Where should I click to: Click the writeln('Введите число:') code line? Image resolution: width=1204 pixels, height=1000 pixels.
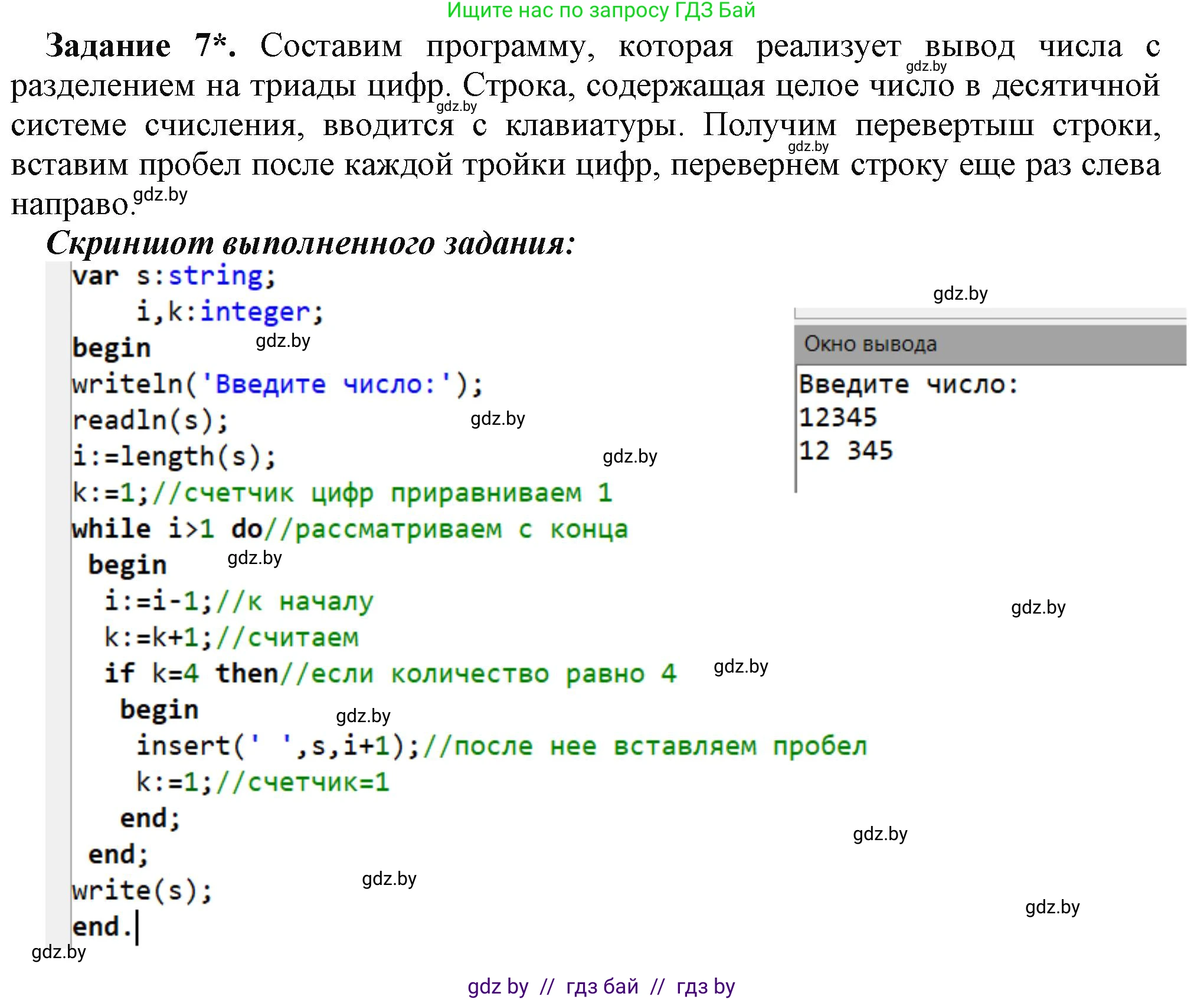[x=277, y=385]
